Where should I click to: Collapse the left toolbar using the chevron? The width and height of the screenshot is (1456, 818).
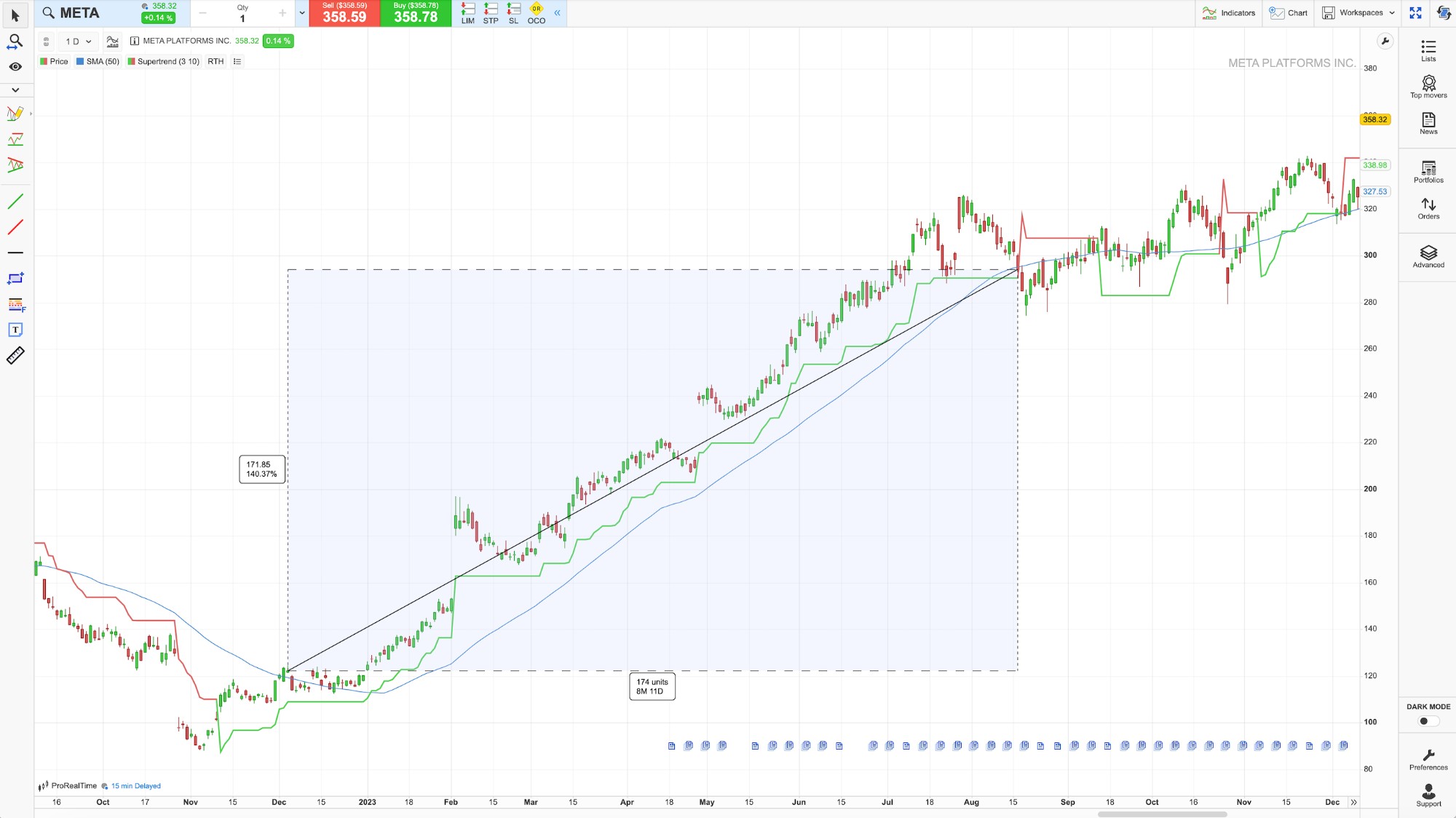click(x=15, y=90)
